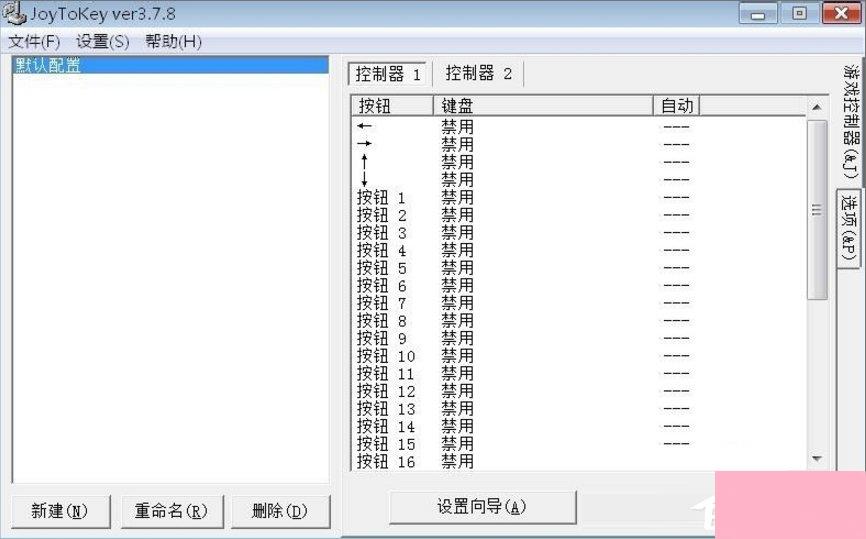866x539 pixels.
Task: Select the 按钮 7 row
Action: (578, 303)
